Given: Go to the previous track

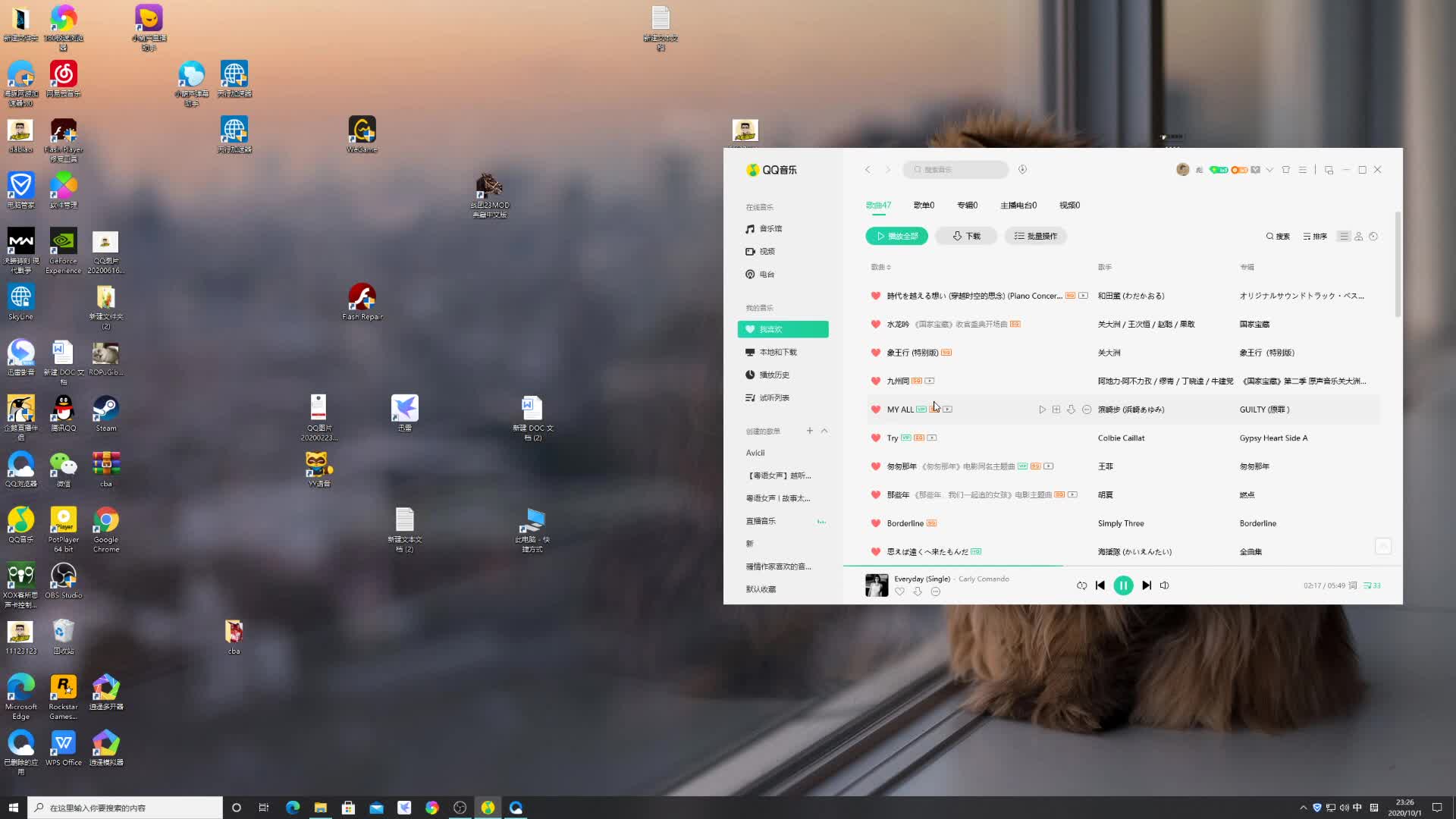Looking at the screenshot, I should tap(1100, 585).
